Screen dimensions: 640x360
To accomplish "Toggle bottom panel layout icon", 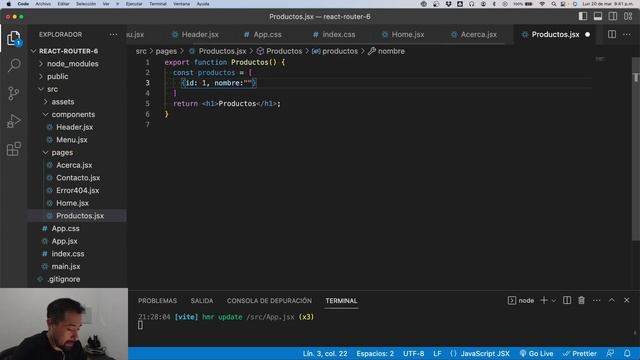I will tap(598, 16).
